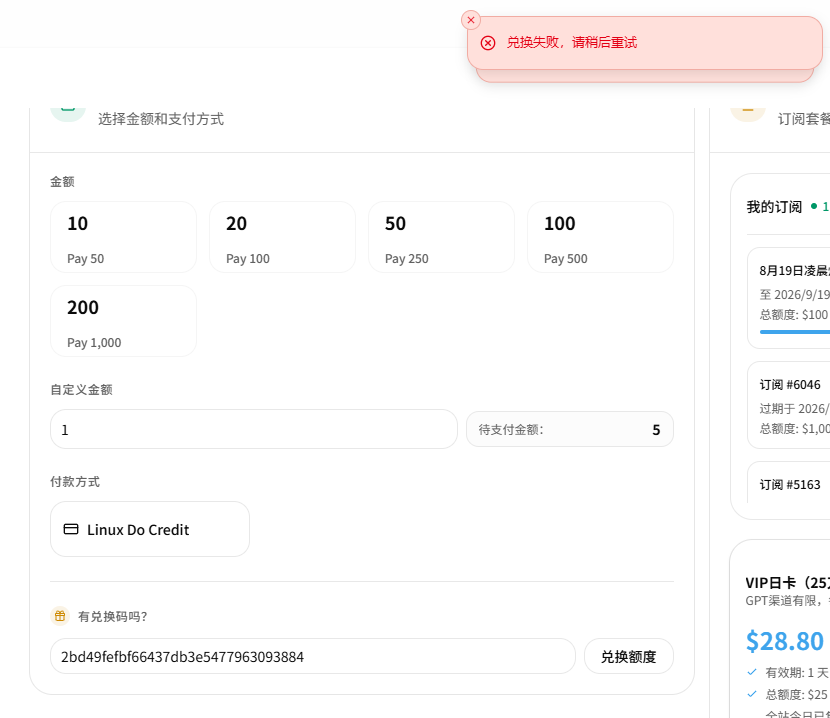Click the checkmark beside 总额度: $25
The image size is (830, 718).
coord(752,694)
